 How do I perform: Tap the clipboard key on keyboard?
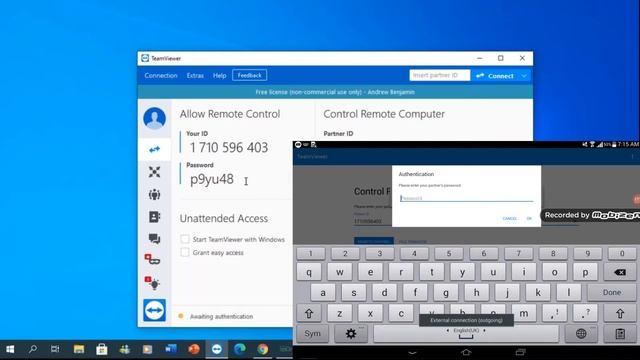click(x=620, y=334)
